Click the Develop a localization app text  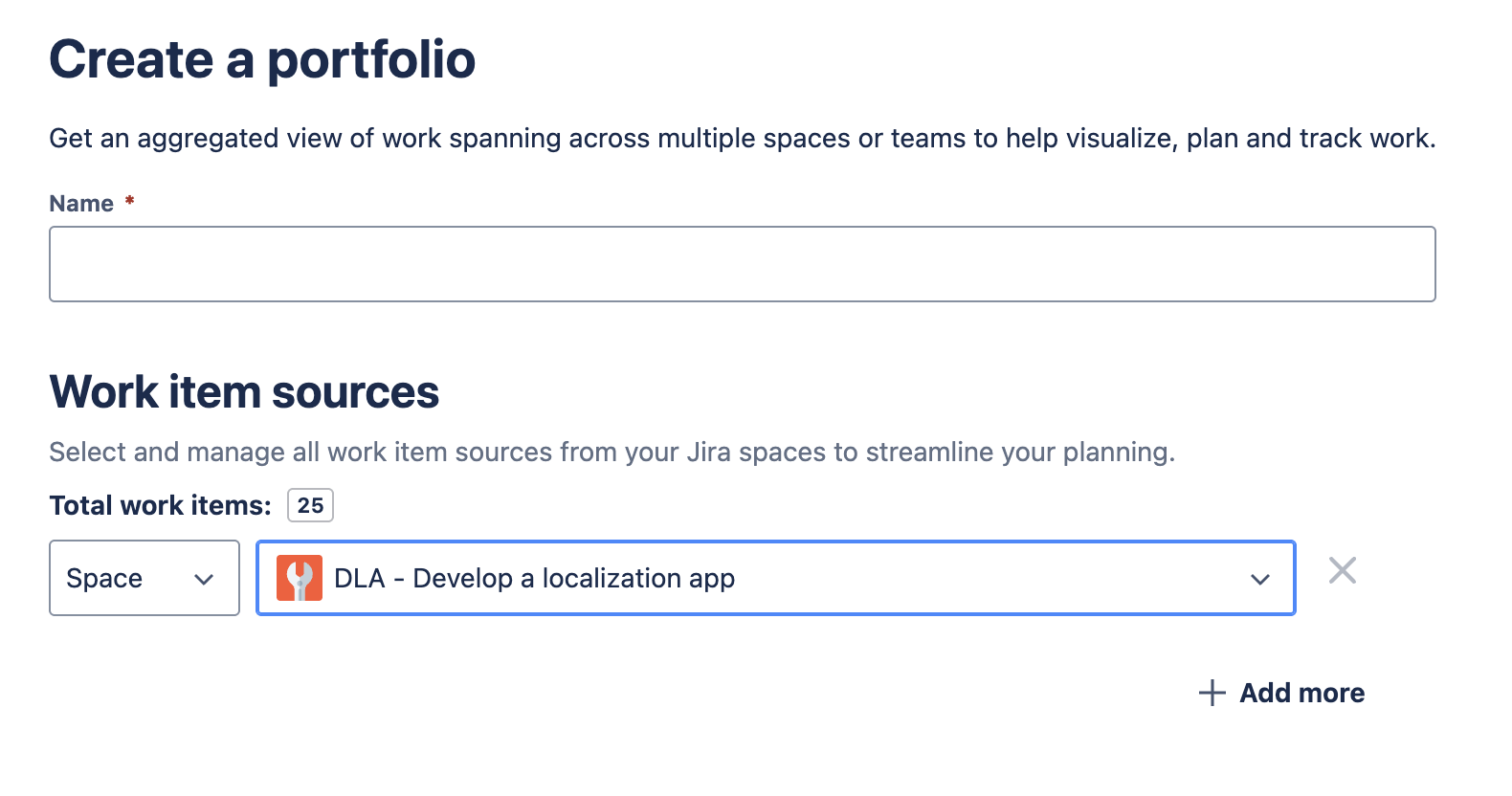[x=573, y=579]
